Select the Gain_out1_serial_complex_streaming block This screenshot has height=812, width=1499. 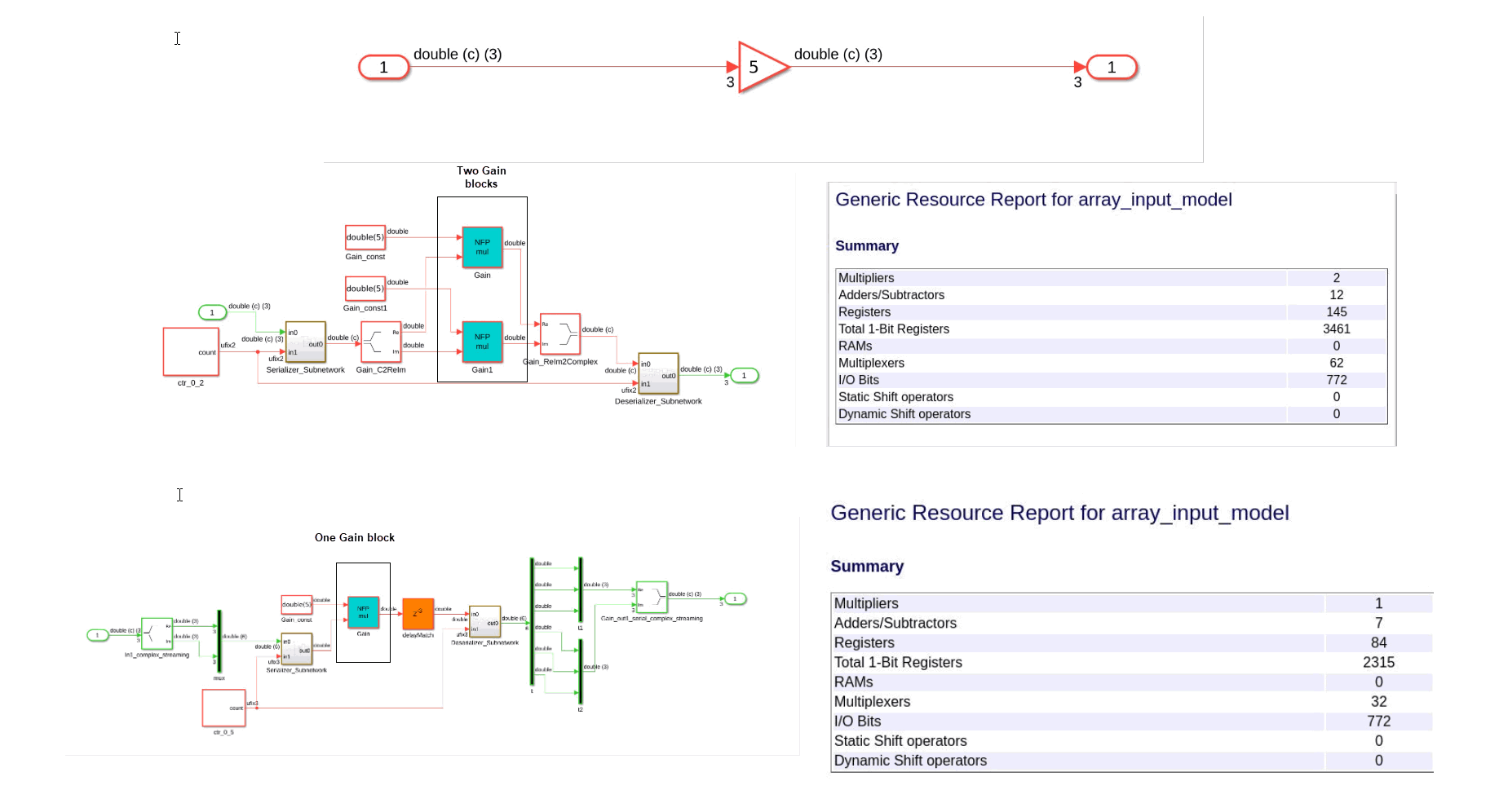tap(652, 598)
